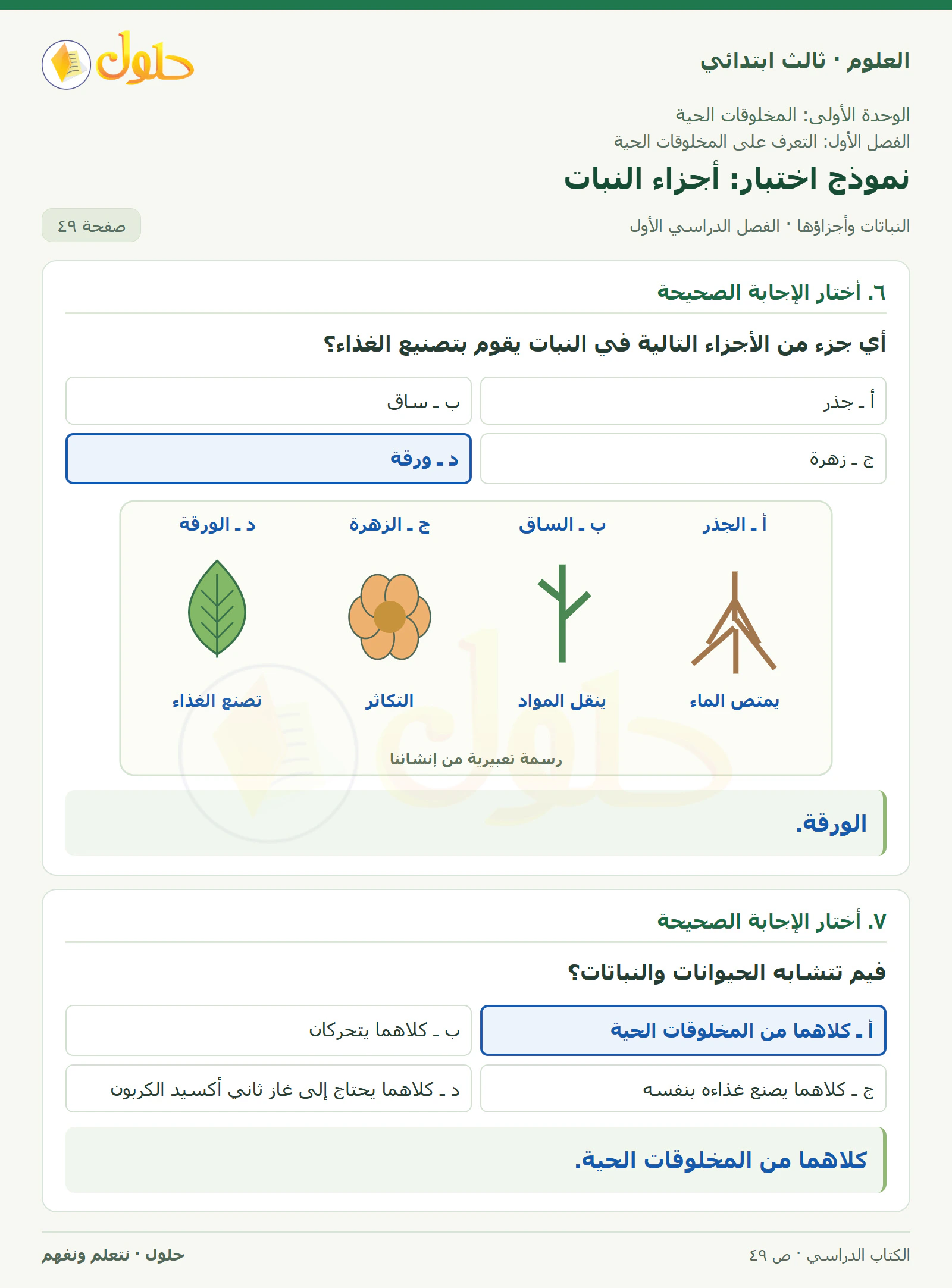
Task: Click the title نموذج اختبار: أجزاء النبات
Action: 737,178
